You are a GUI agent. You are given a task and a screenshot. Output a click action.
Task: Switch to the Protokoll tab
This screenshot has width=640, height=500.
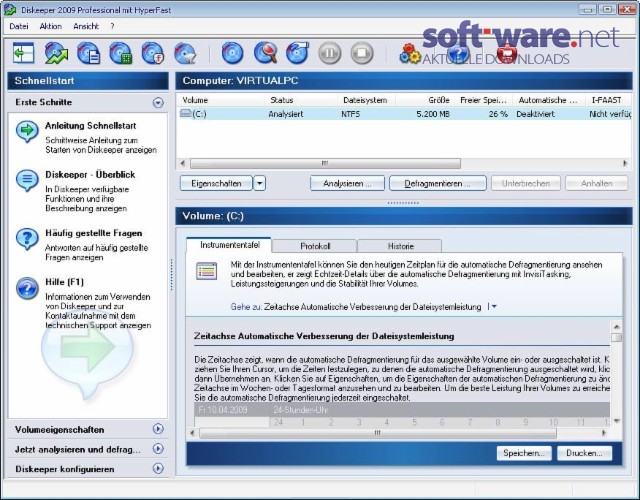[x=315, y=246]
